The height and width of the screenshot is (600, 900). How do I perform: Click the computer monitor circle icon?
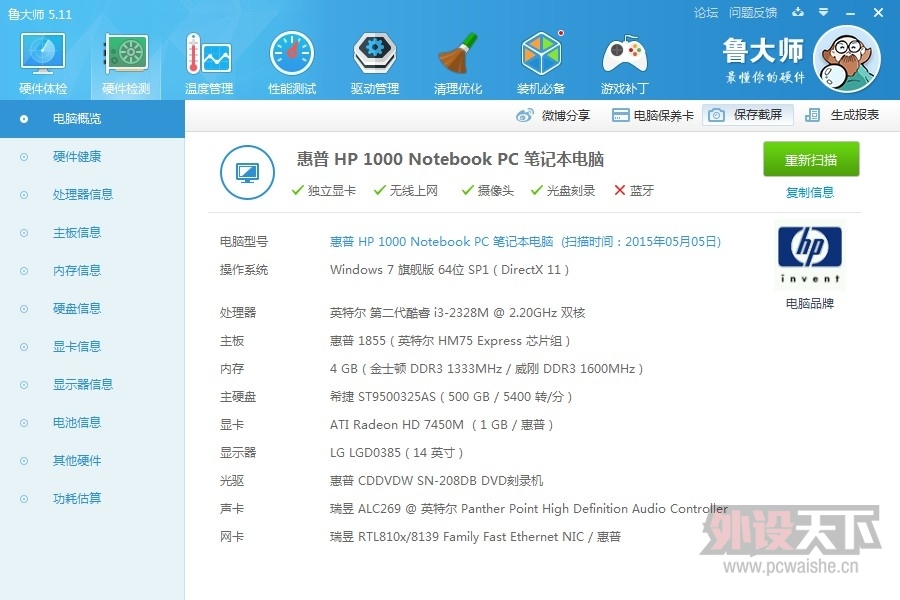247,172
